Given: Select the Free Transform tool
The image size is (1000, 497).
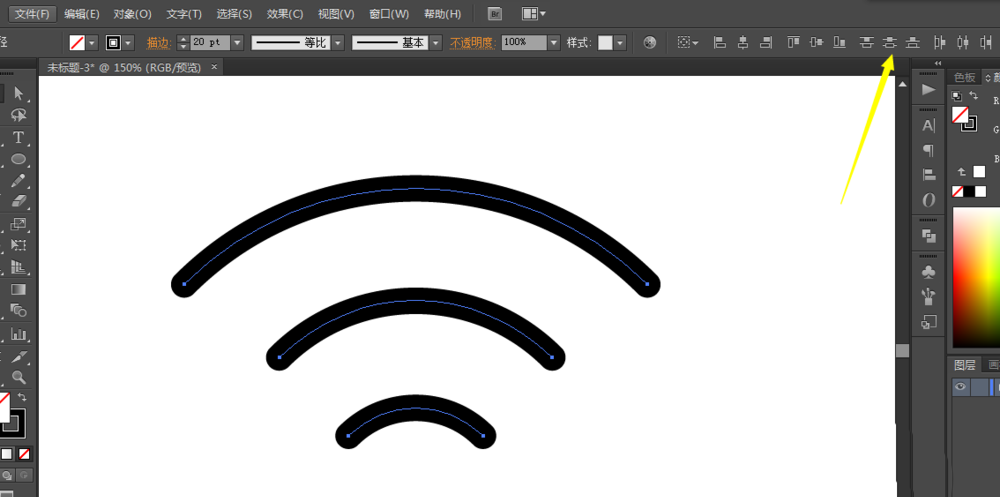Looking at the screenshot, I should pos(18,246).
